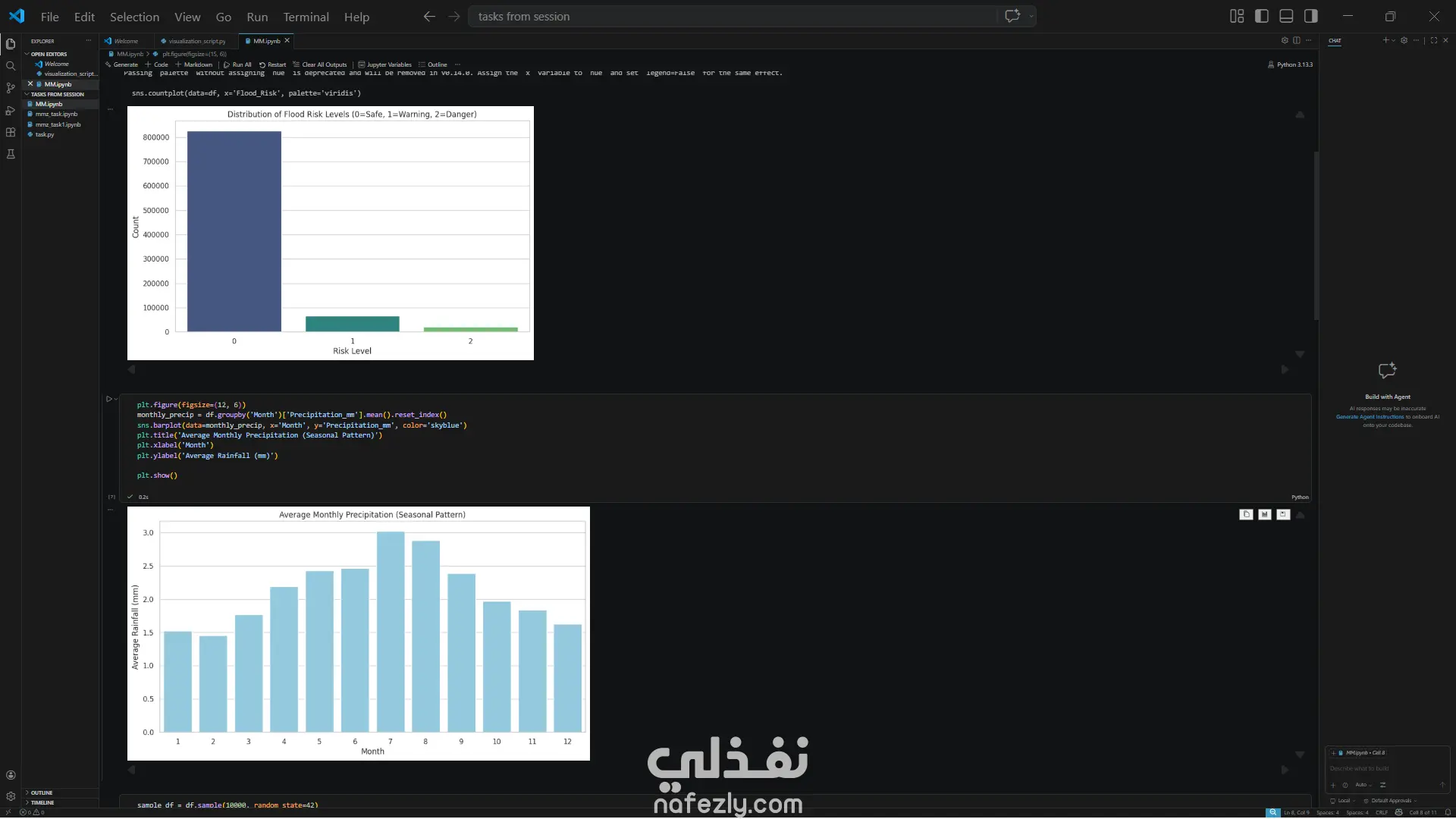Expand the Timeline section
The height and width of the screenshot is (819, 1456).
click(42, 803)
